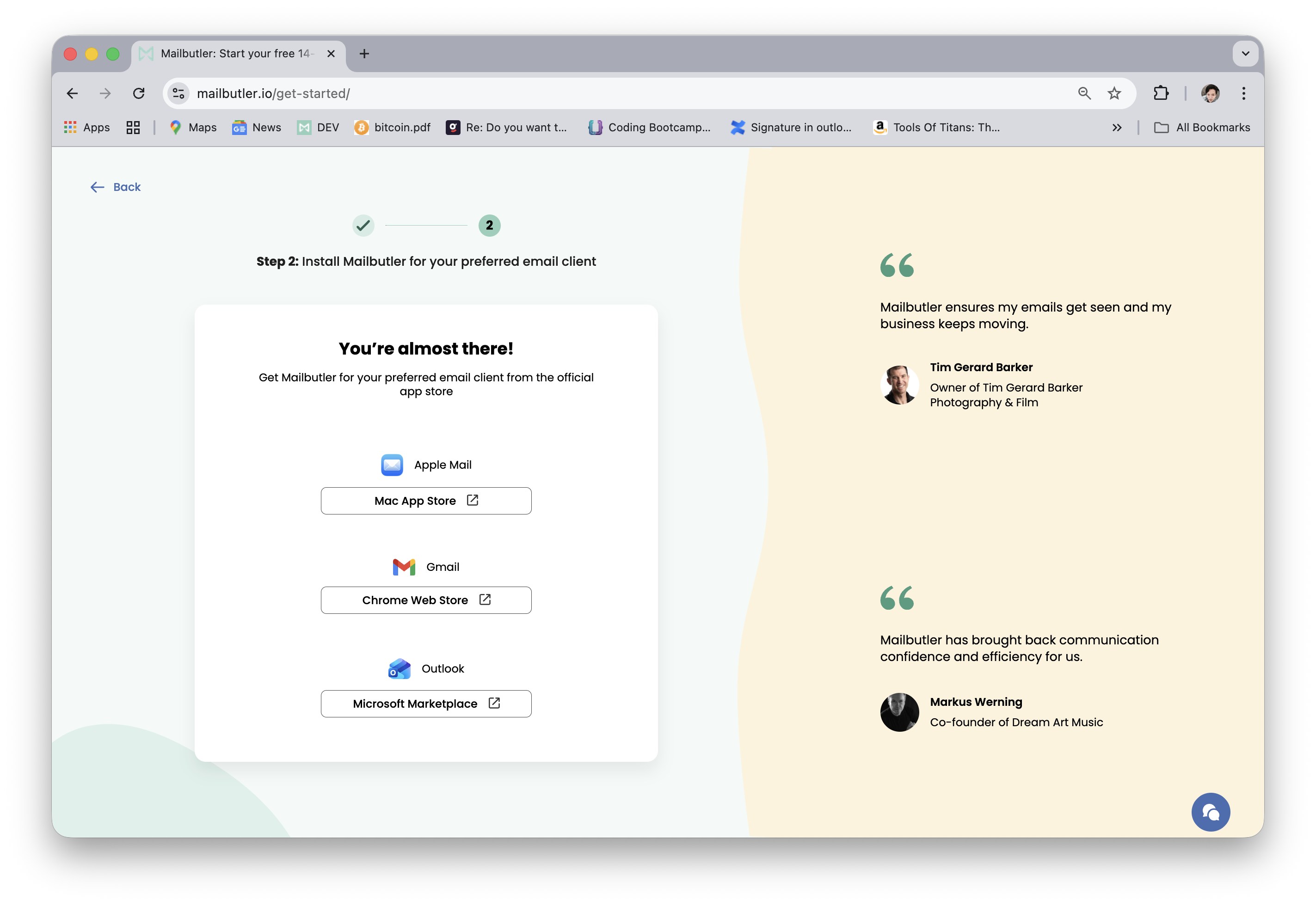Select the Mailbutler browser tab
1316x906 pixels.
point(239,54)
